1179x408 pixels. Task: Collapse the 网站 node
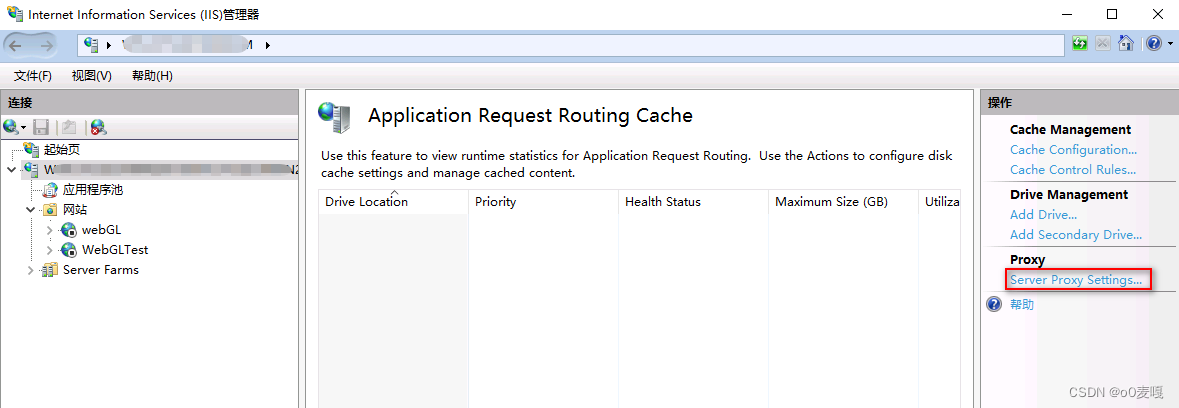click(31, 210)
